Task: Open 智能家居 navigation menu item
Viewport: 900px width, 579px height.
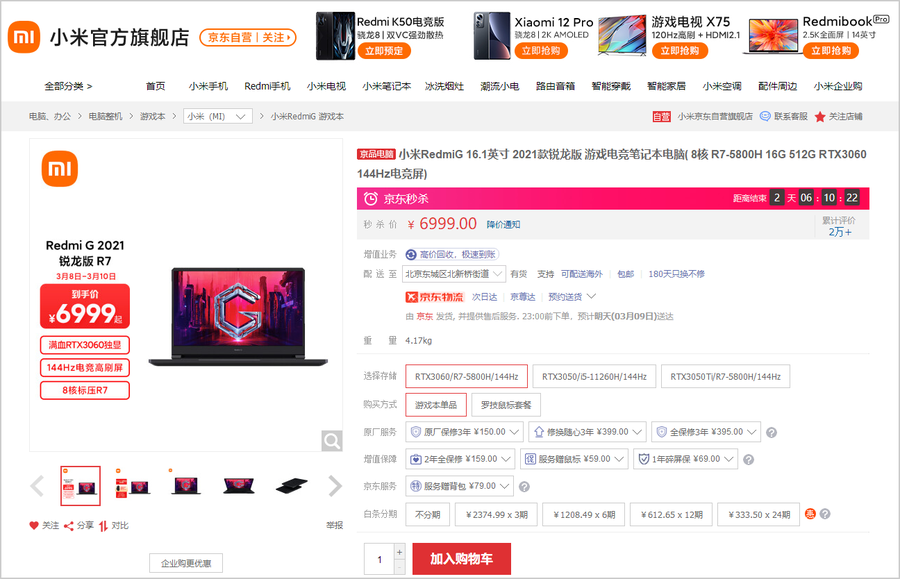Action: (666, 86)
